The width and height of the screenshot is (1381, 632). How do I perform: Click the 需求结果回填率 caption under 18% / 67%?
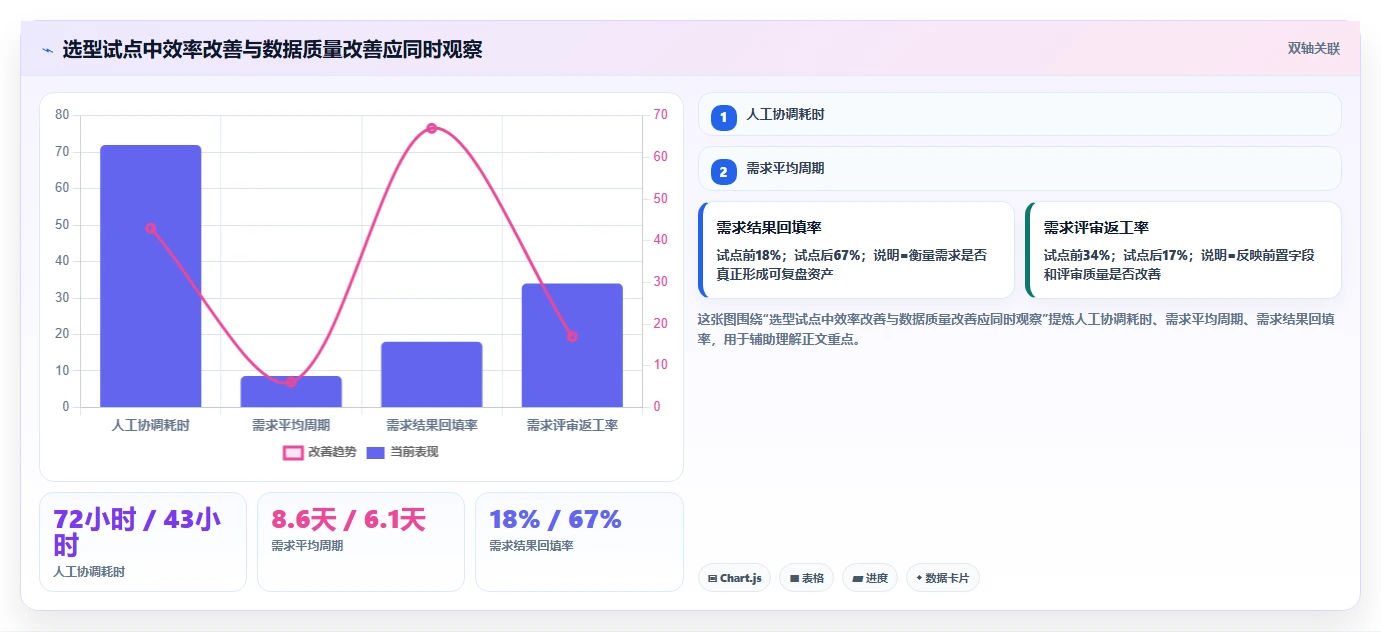pyautogui.click(x=532, y=546)
